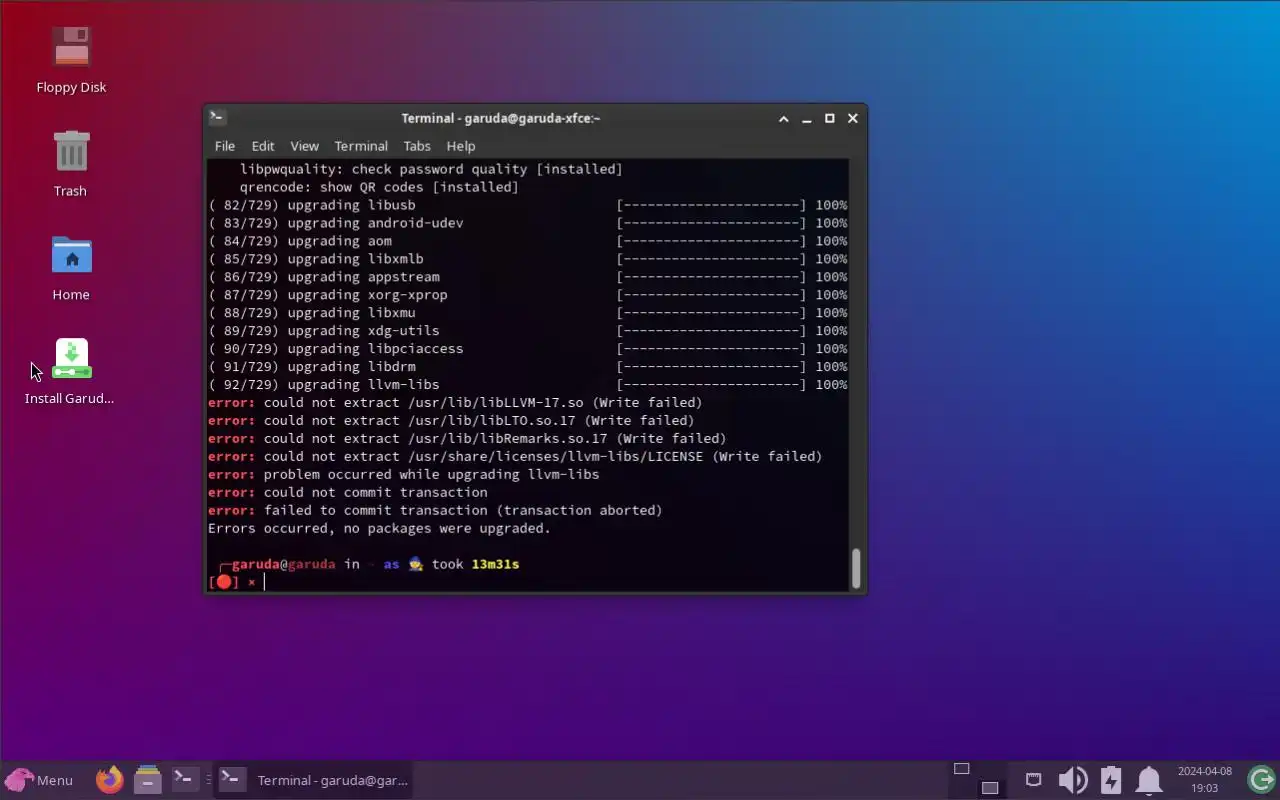Maximize the terminal window
This screenshot has width=1280, height=800.
click(829, 118)
